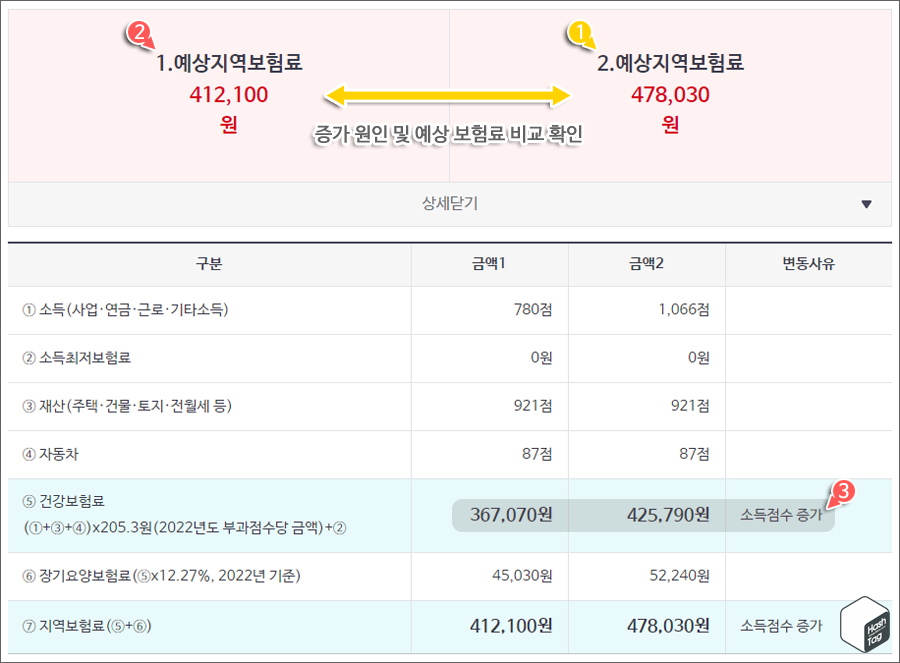
Task: Click the ① icon on the 소득 row
Action: point(30,308)
